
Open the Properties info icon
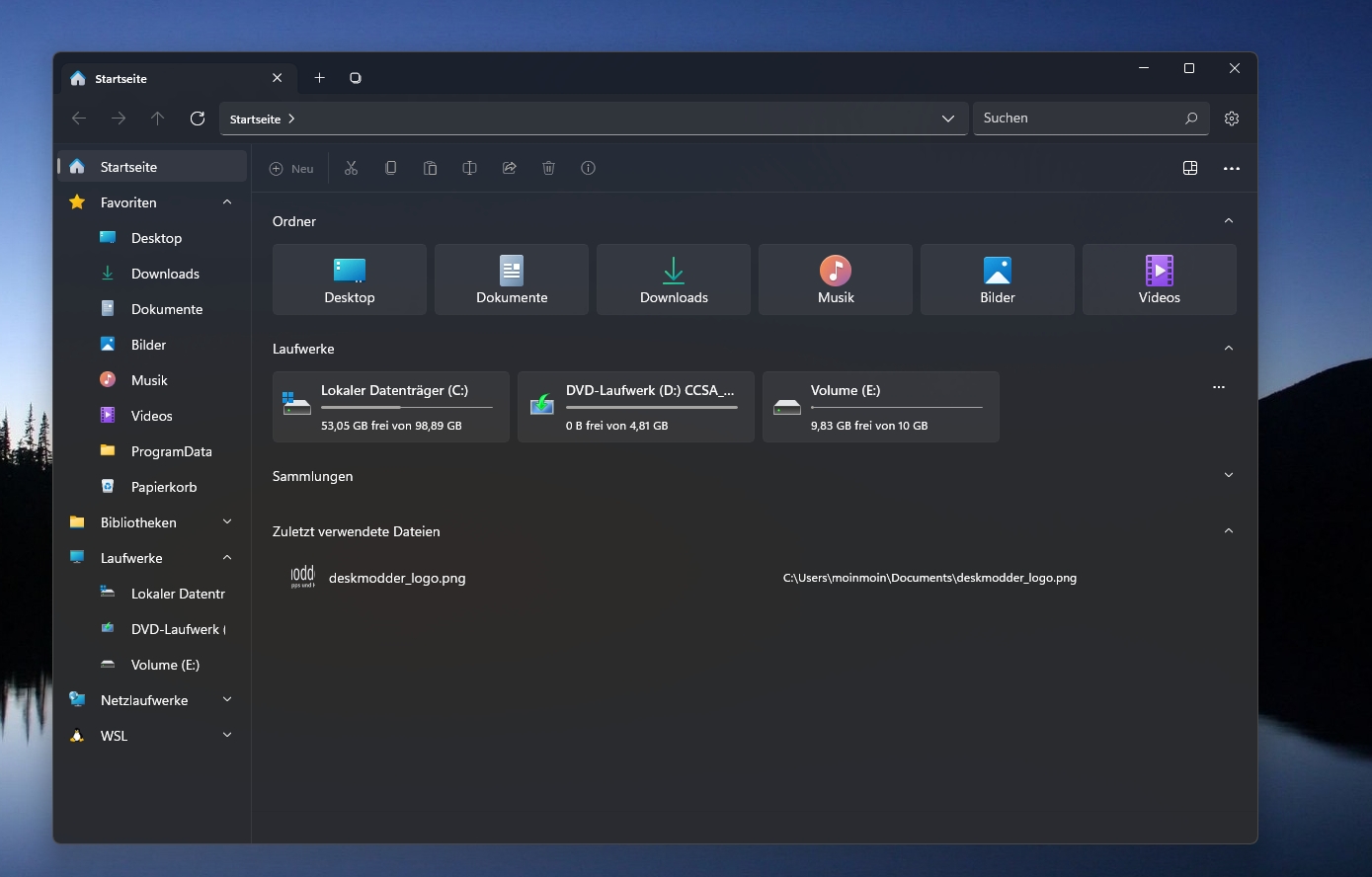[588, 168]
